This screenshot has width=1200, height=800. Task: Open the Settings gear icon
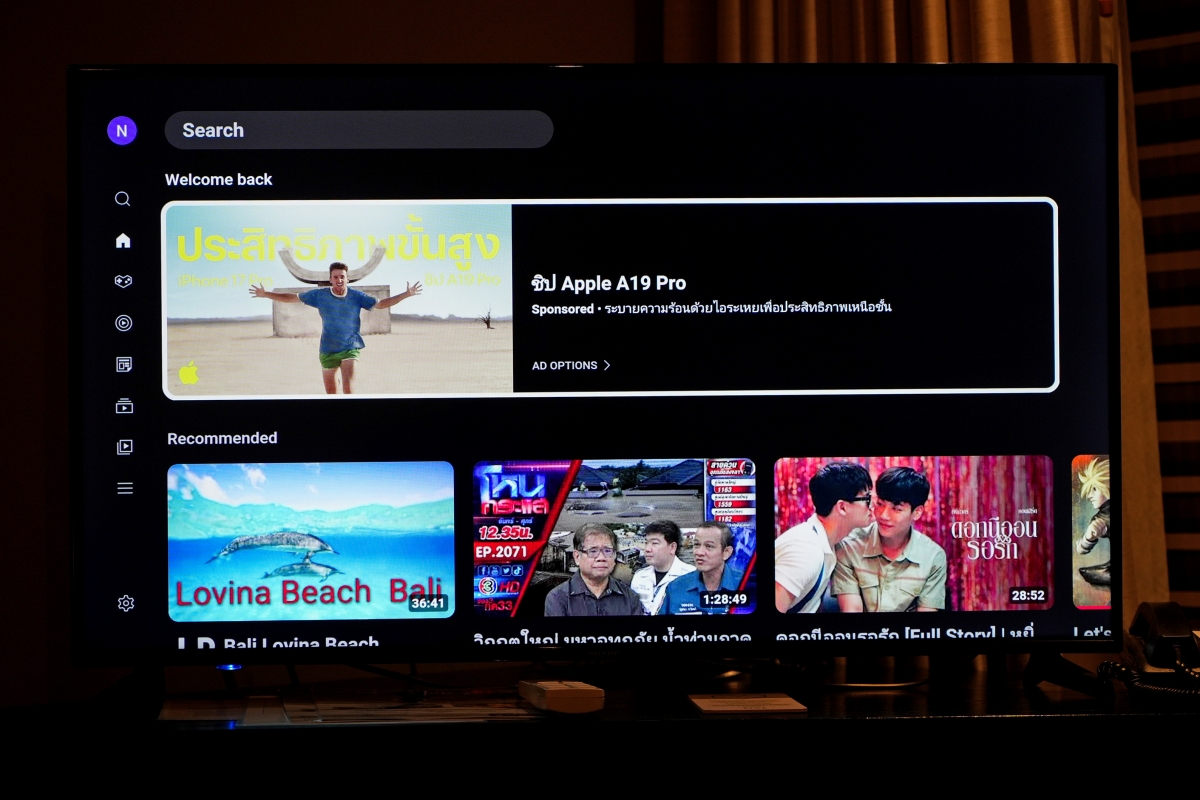(x=125, y=603)
